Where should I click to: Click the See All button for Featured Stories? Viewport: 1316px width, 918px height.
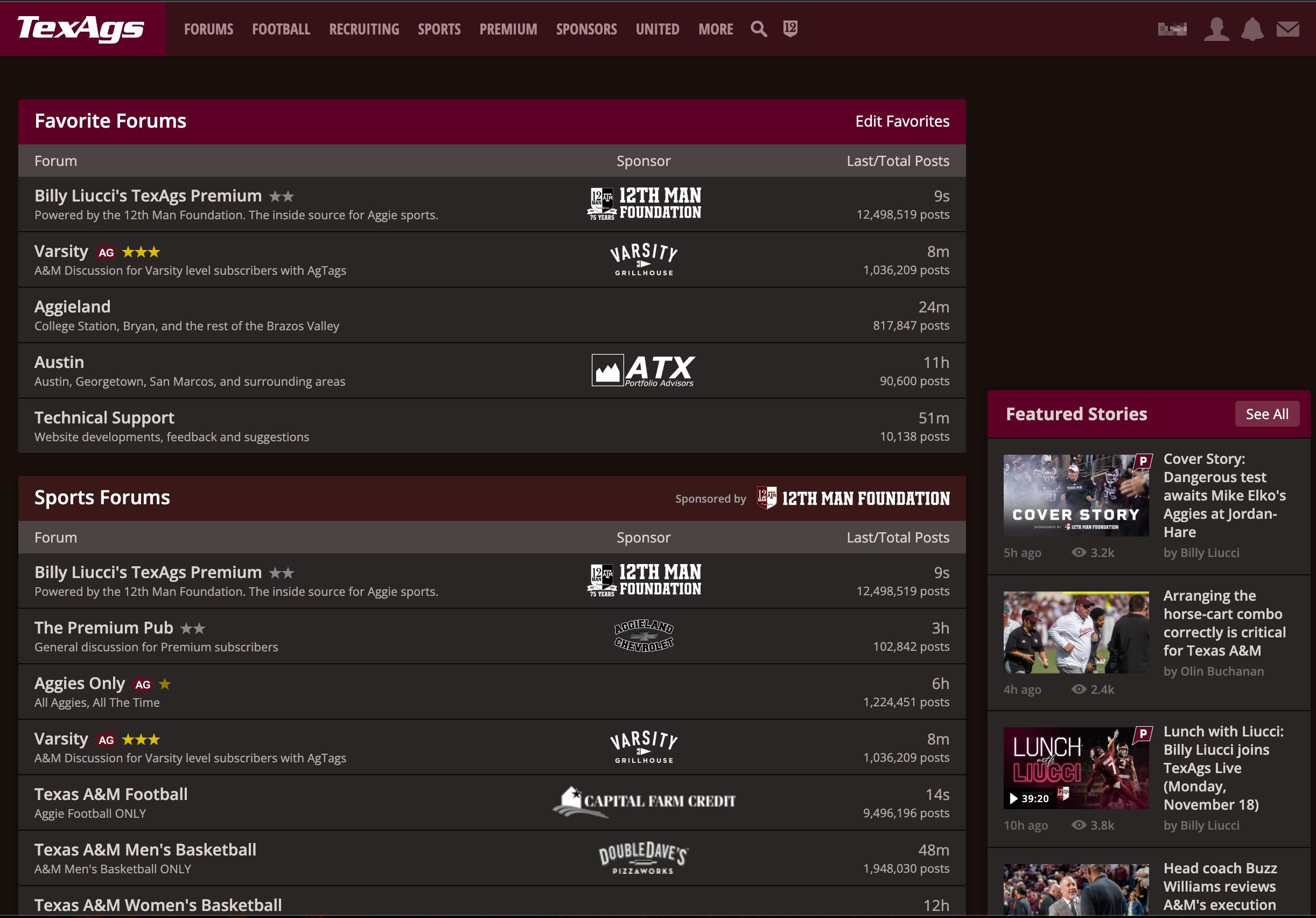click(1265, 412)
